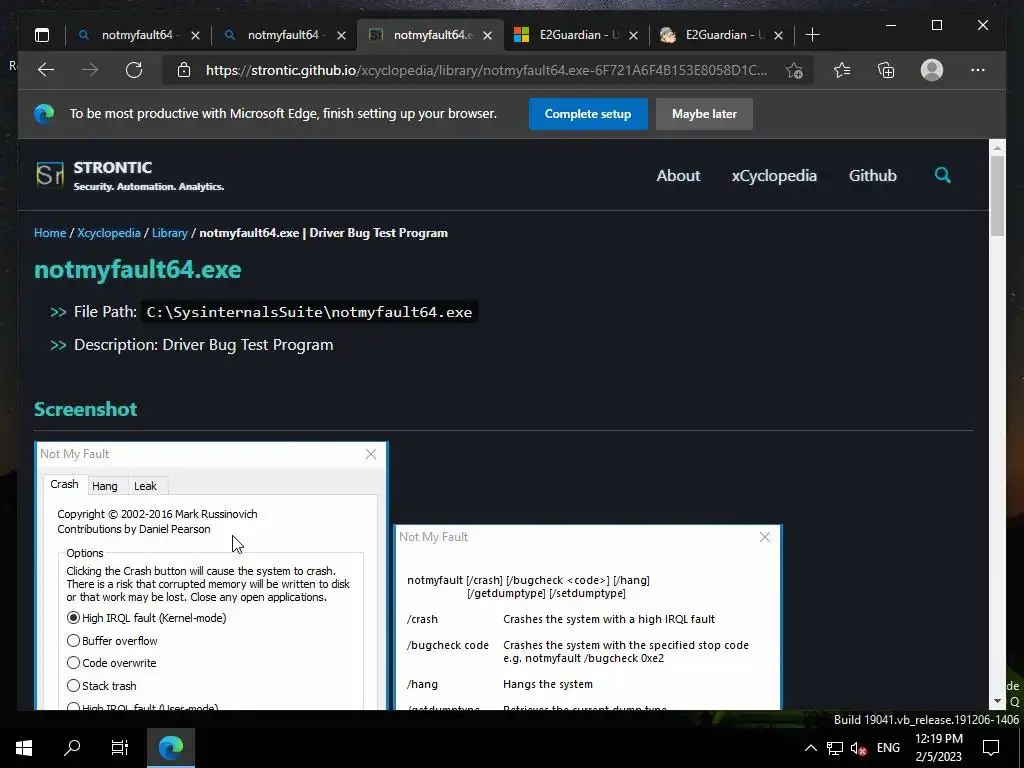Viewport: 1024px width, 768px height.
Task: Go to Library breadcrumb link
Action: pos(170,233)
